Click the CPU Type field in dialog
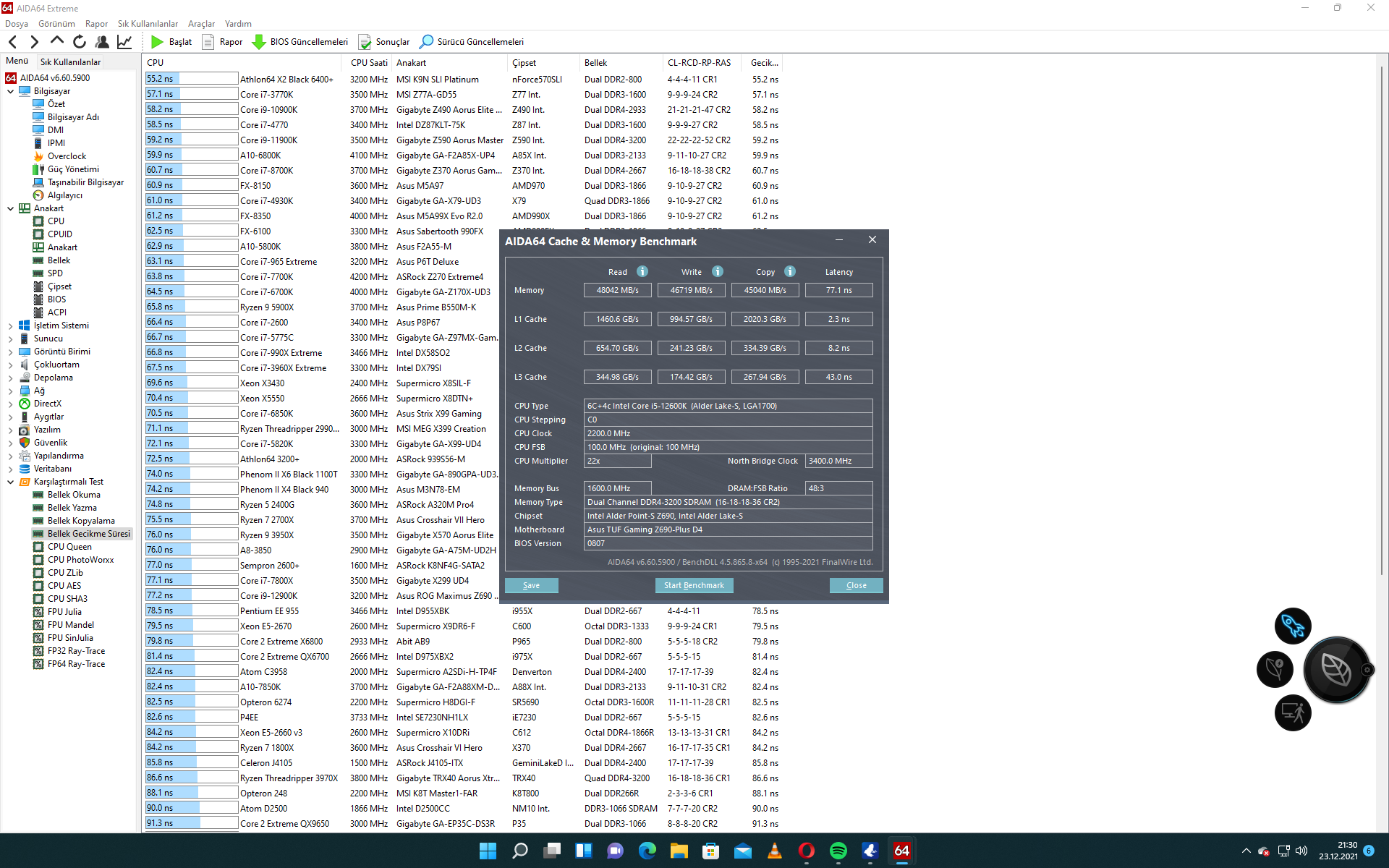Screen dimensions: 1389x868 point(728,406)
